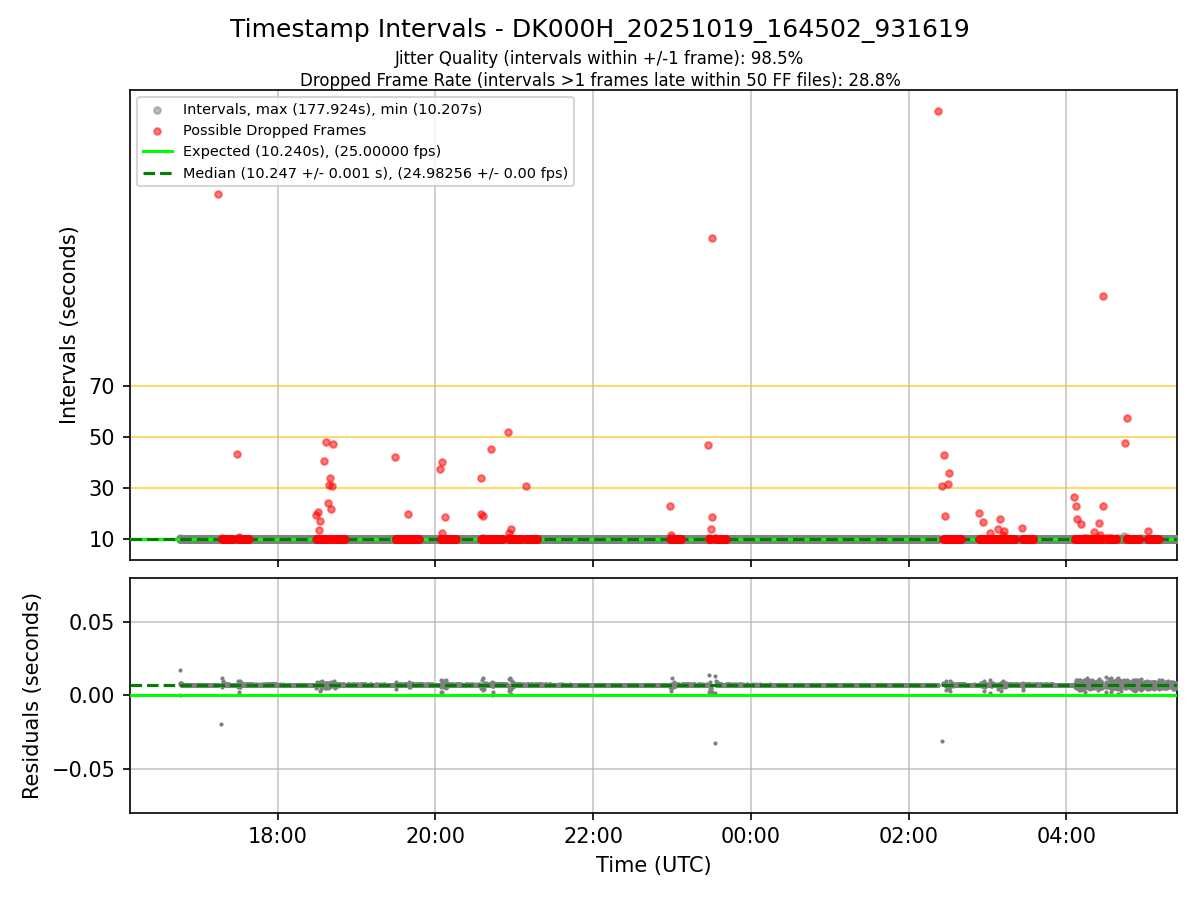Click the "Residuals (seconds)" y-axis label
The height and width of the screenshot is (900, 1200).
tap(32, 696)
